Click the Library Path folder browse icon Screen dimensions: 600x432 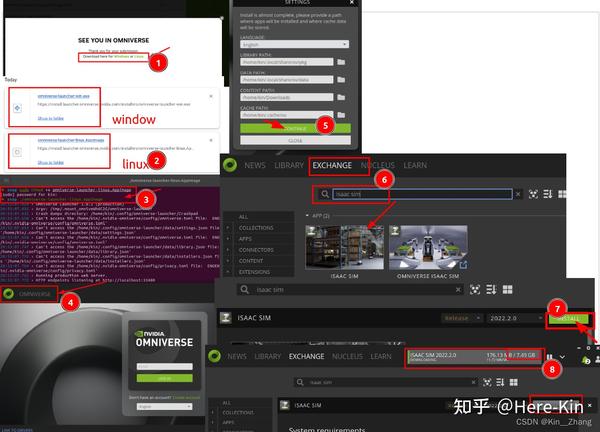341,62
